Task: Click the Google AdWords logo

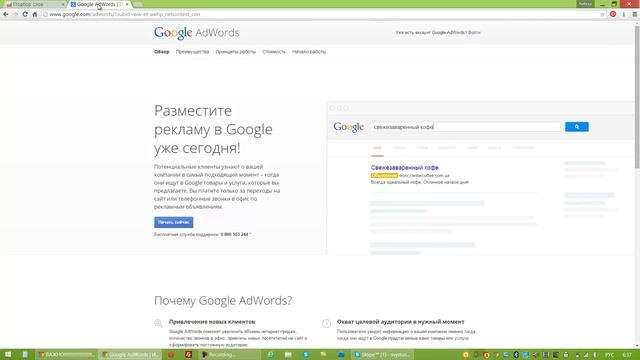Action: 197,33
